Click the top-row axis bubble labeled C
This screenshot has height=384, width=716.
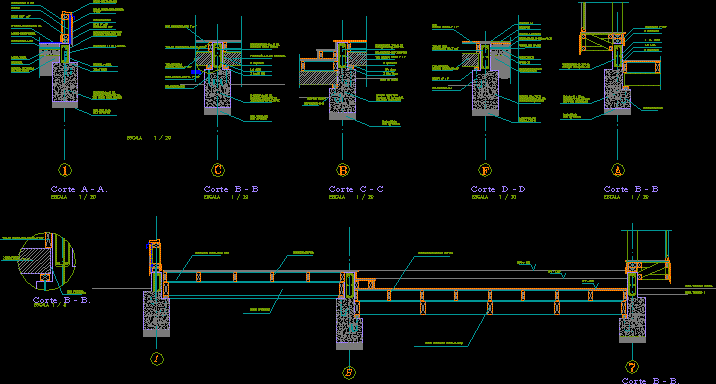click(x=218, y=170)
